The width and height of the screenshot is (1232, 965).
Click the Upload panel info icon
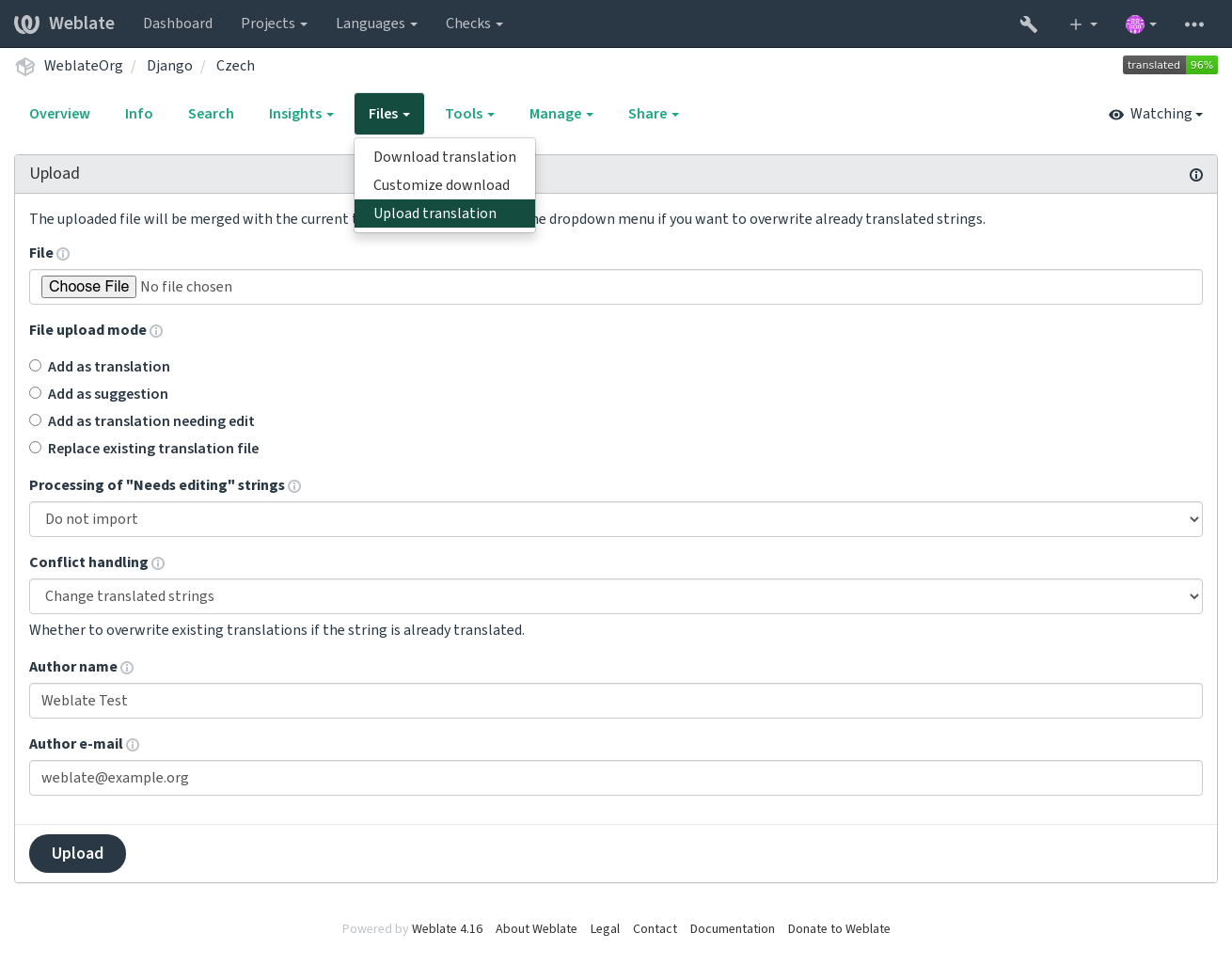click(1196, 175)
